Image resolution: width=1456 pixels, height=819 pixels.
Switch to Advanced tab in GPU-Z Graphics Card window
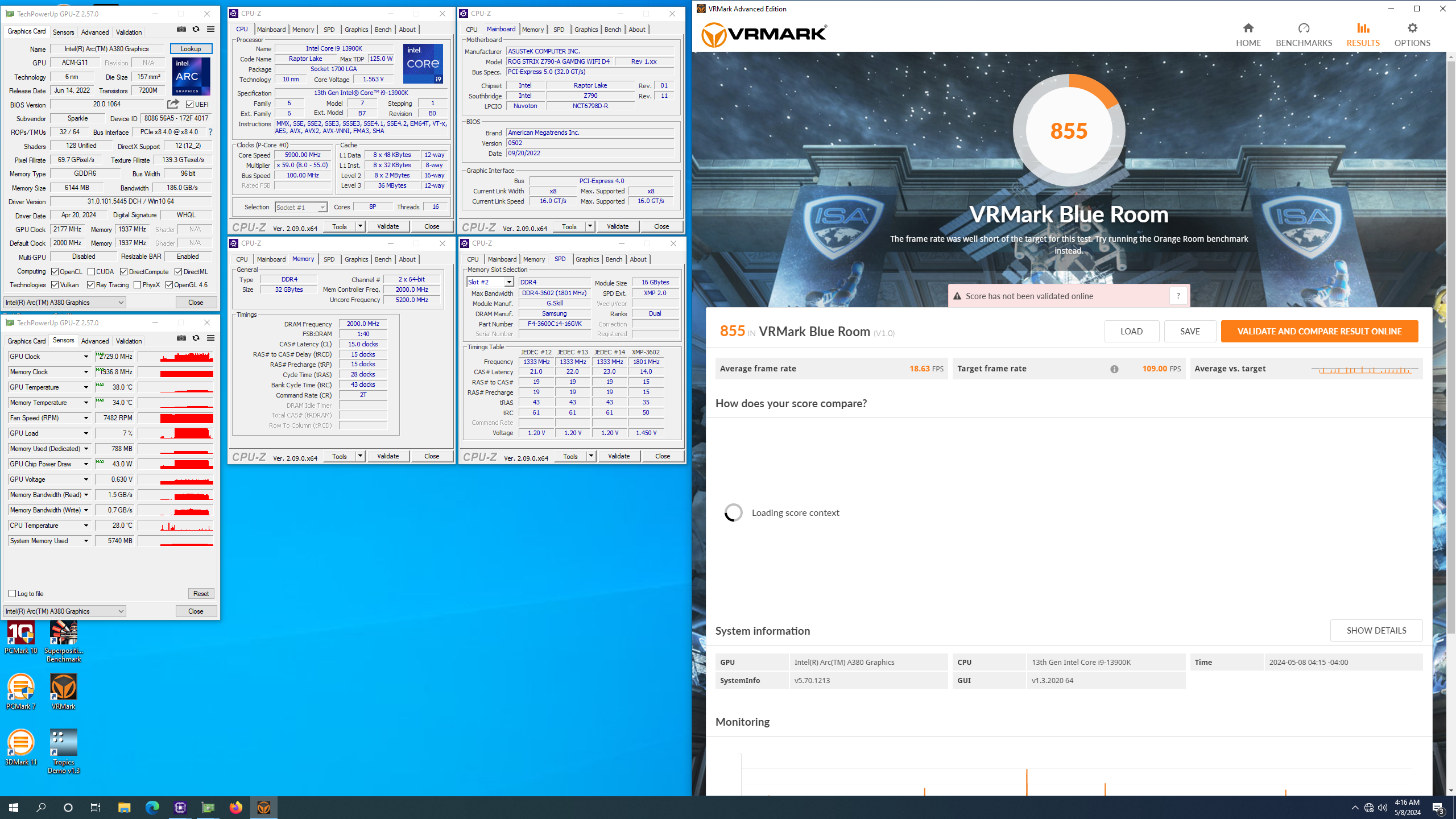point(94,32)
